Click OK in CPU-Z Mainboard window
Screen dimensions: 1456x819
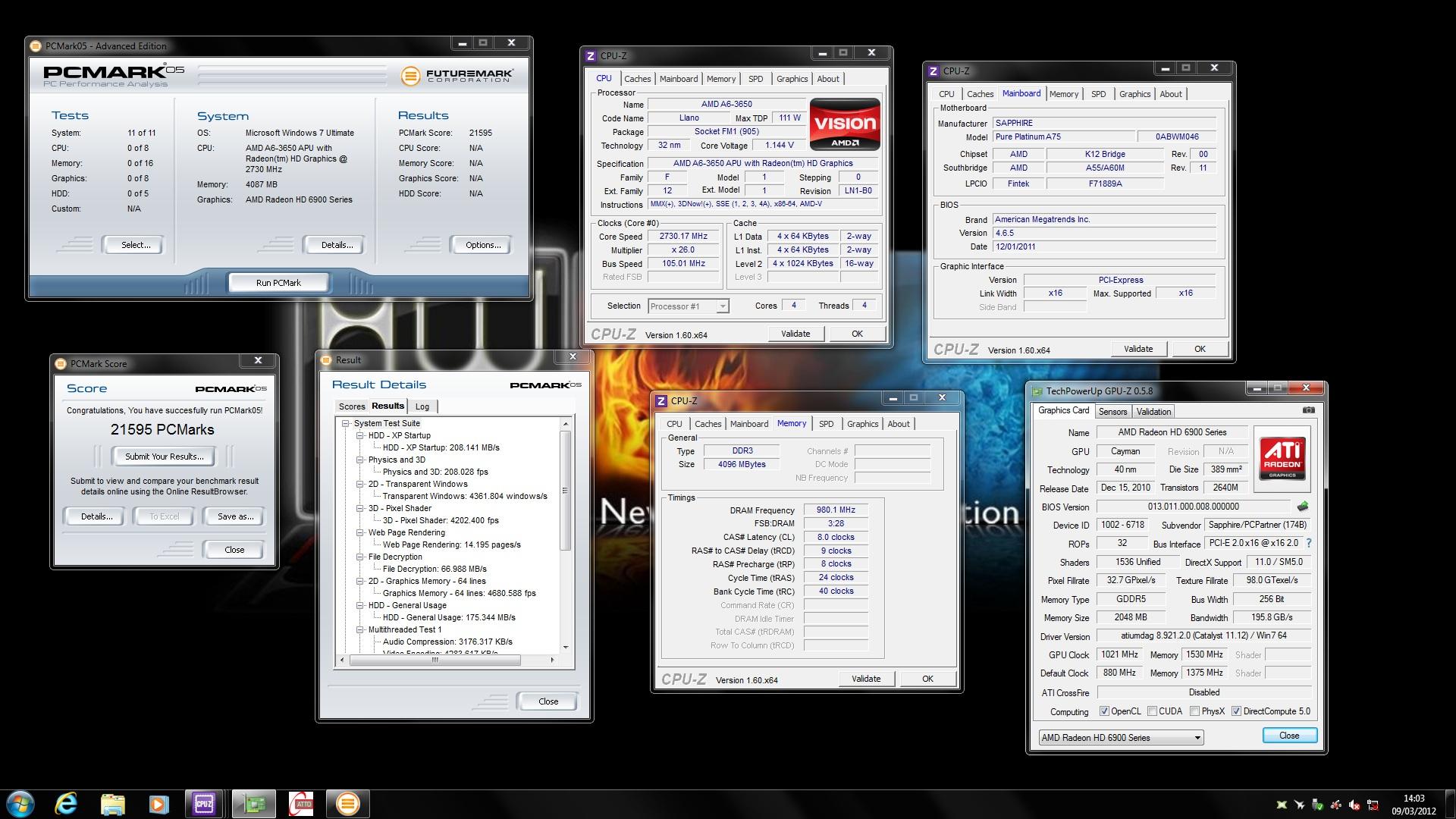pyautogui.click(x=1200, y=349)
